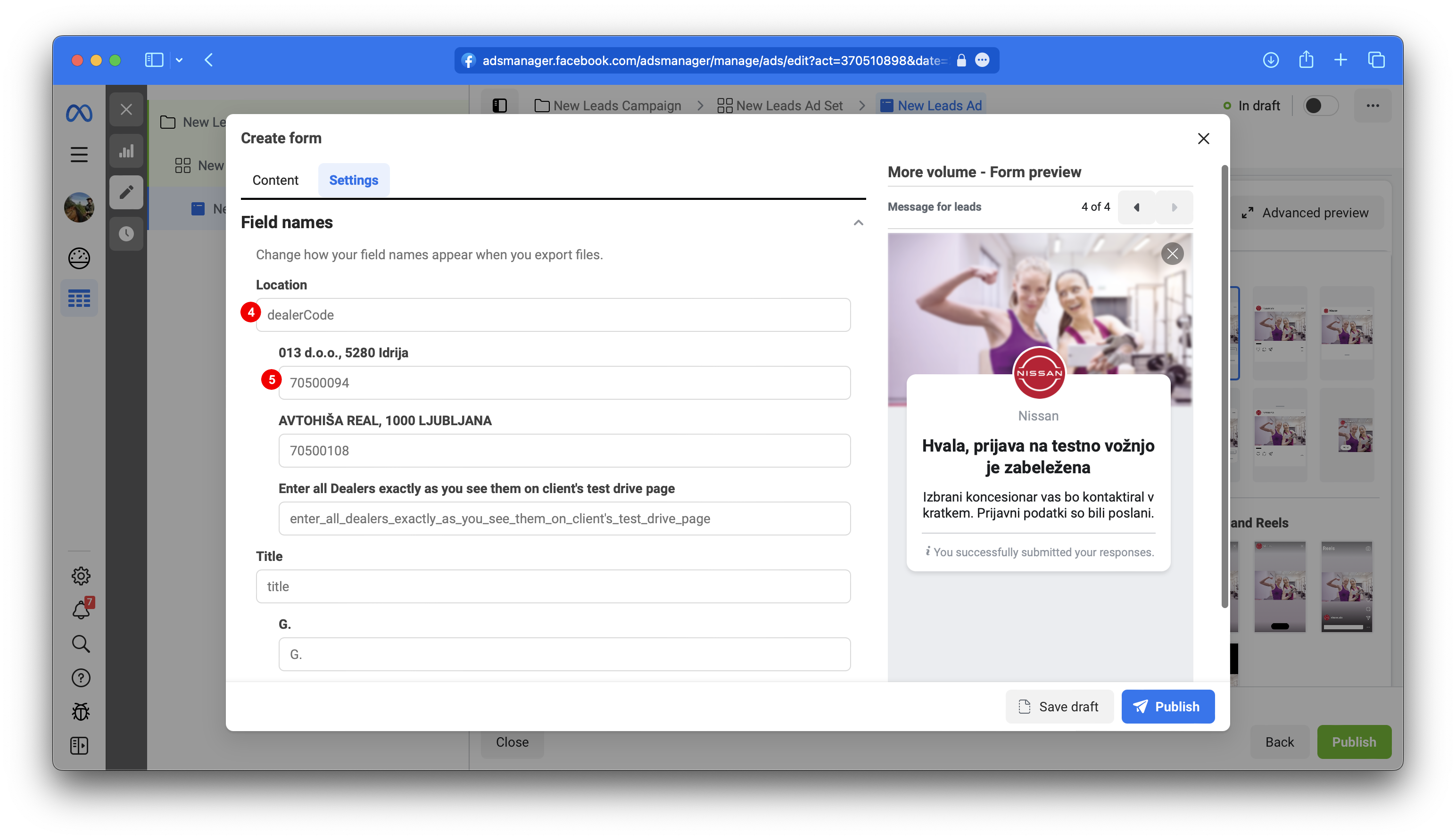The width and height of the screenshot is (1456, 840).
Task: Open the sidebar search magnifier icon
Action: tap(81, 644)
